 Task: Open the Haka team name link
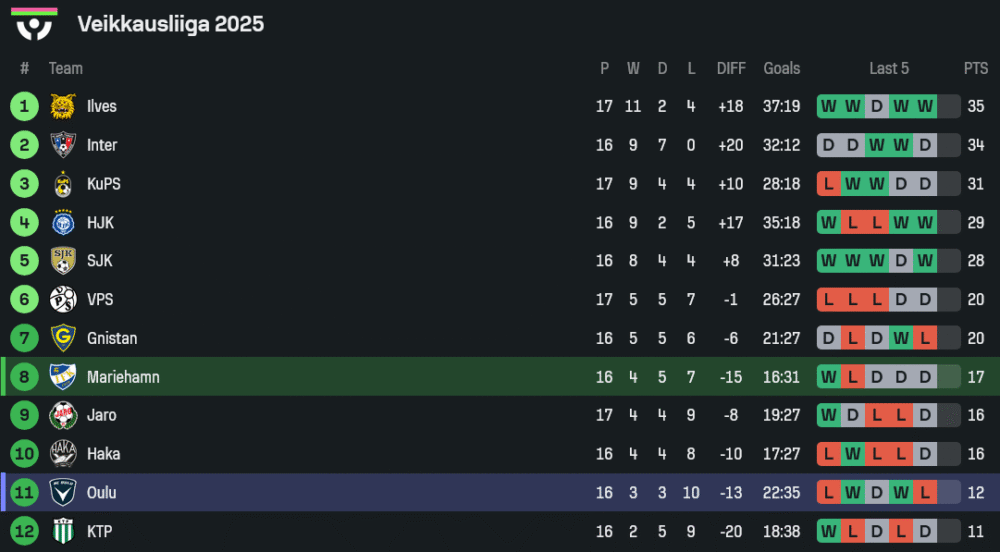103,454
